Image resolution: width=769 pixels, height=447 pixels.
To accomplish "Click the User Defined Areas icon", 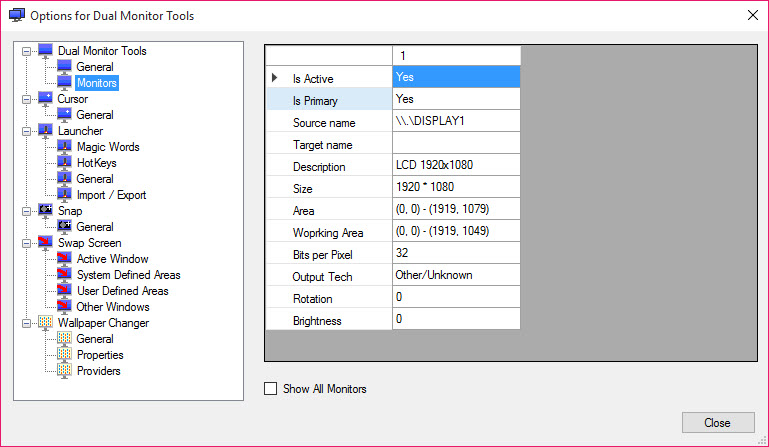I will tap(64, 291).
